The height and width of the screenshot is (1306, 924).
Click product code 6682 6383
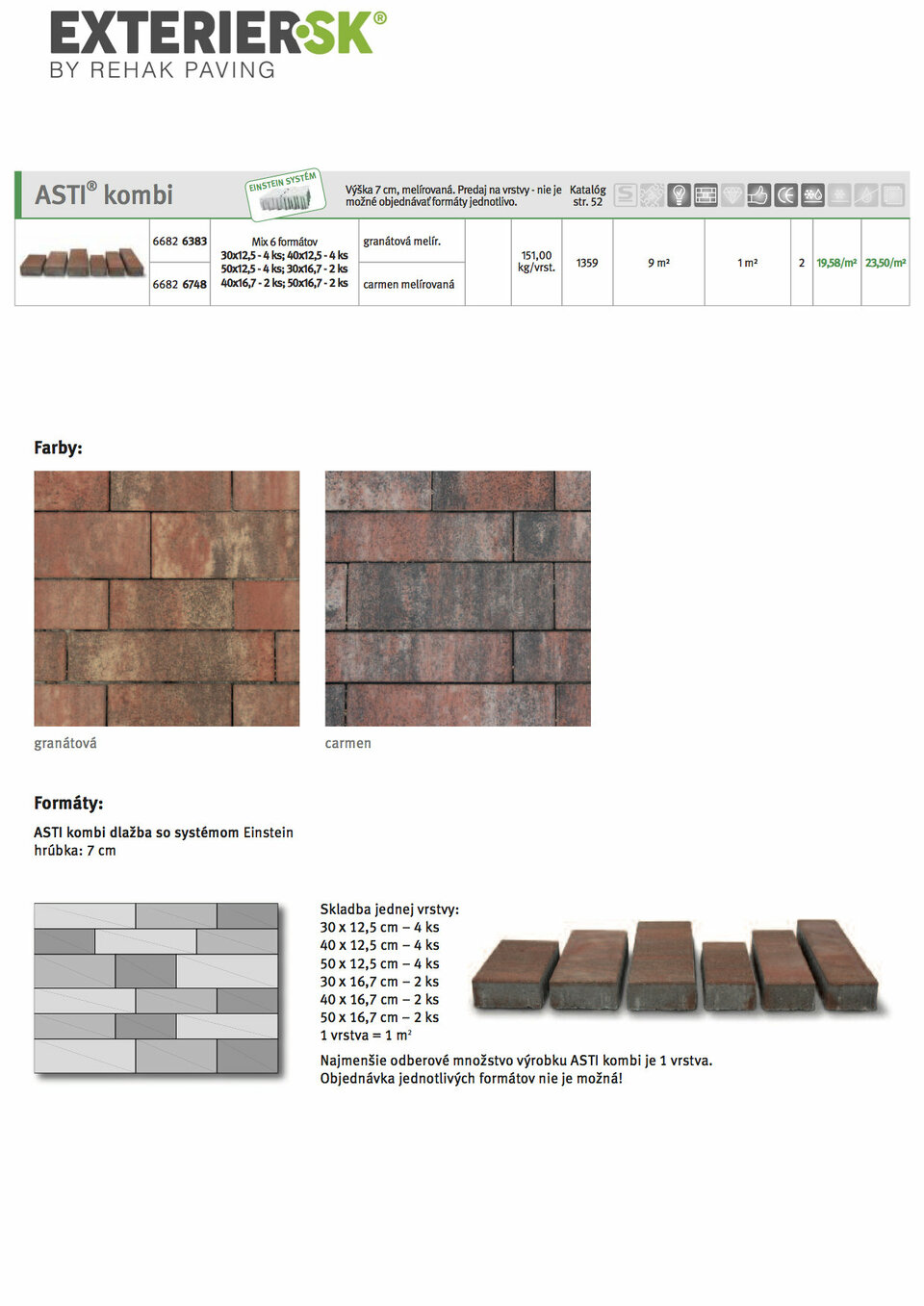tap(180, 242)
